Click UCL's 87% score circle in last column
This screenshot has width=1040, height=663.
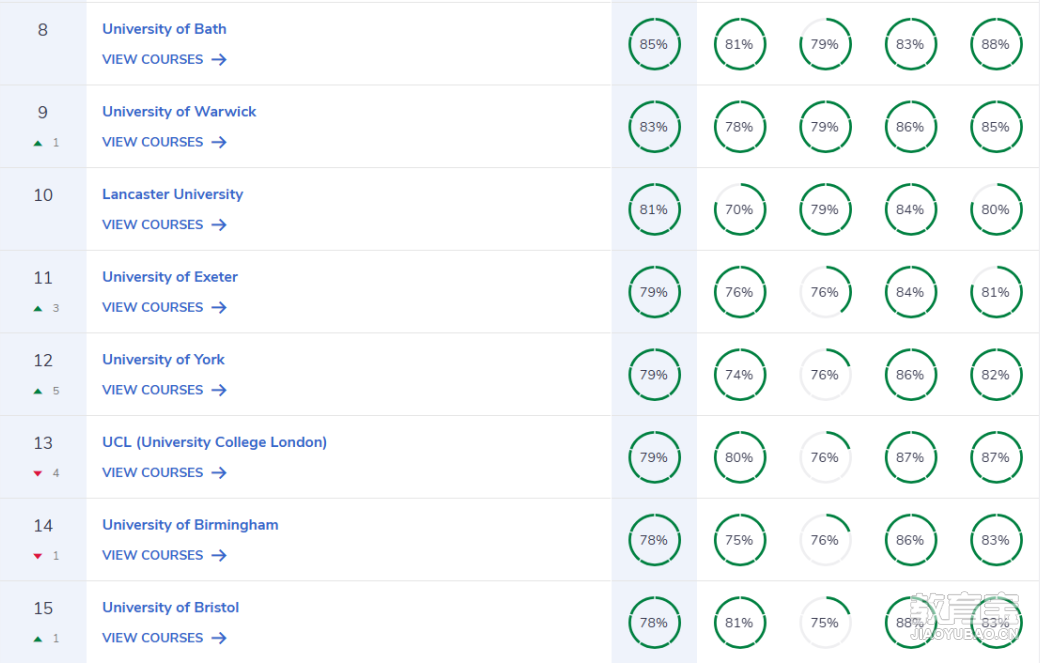(996, 457)
